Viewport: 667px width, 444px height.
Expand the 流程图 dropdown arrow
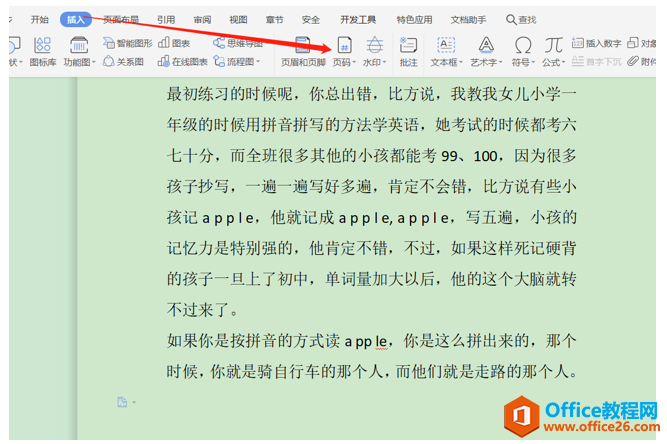(258, 62)
